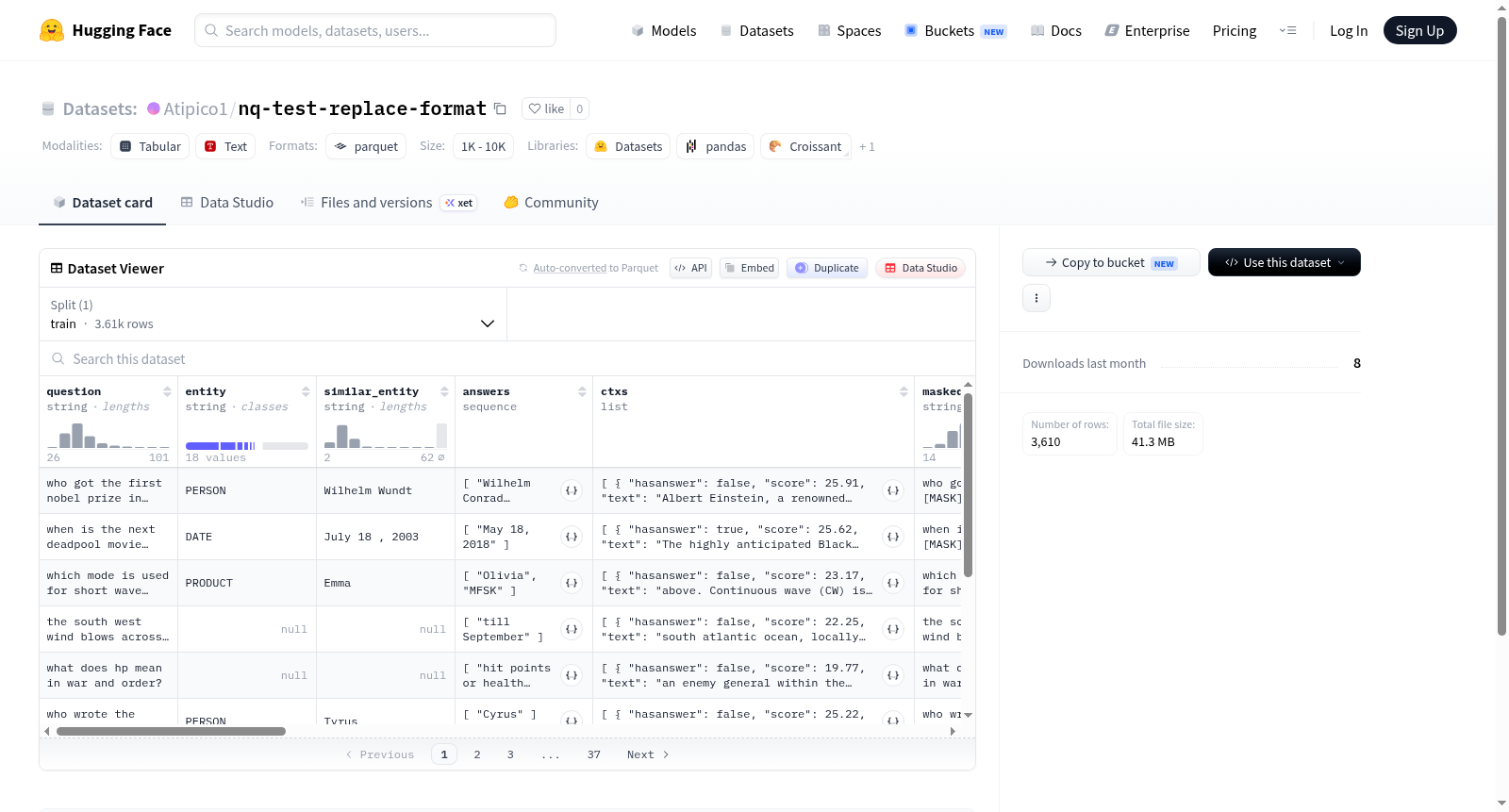Expand JSON icon in south atlantic ocean ctxs cell
The image size is (1509, 812).
tap(893, 629)
